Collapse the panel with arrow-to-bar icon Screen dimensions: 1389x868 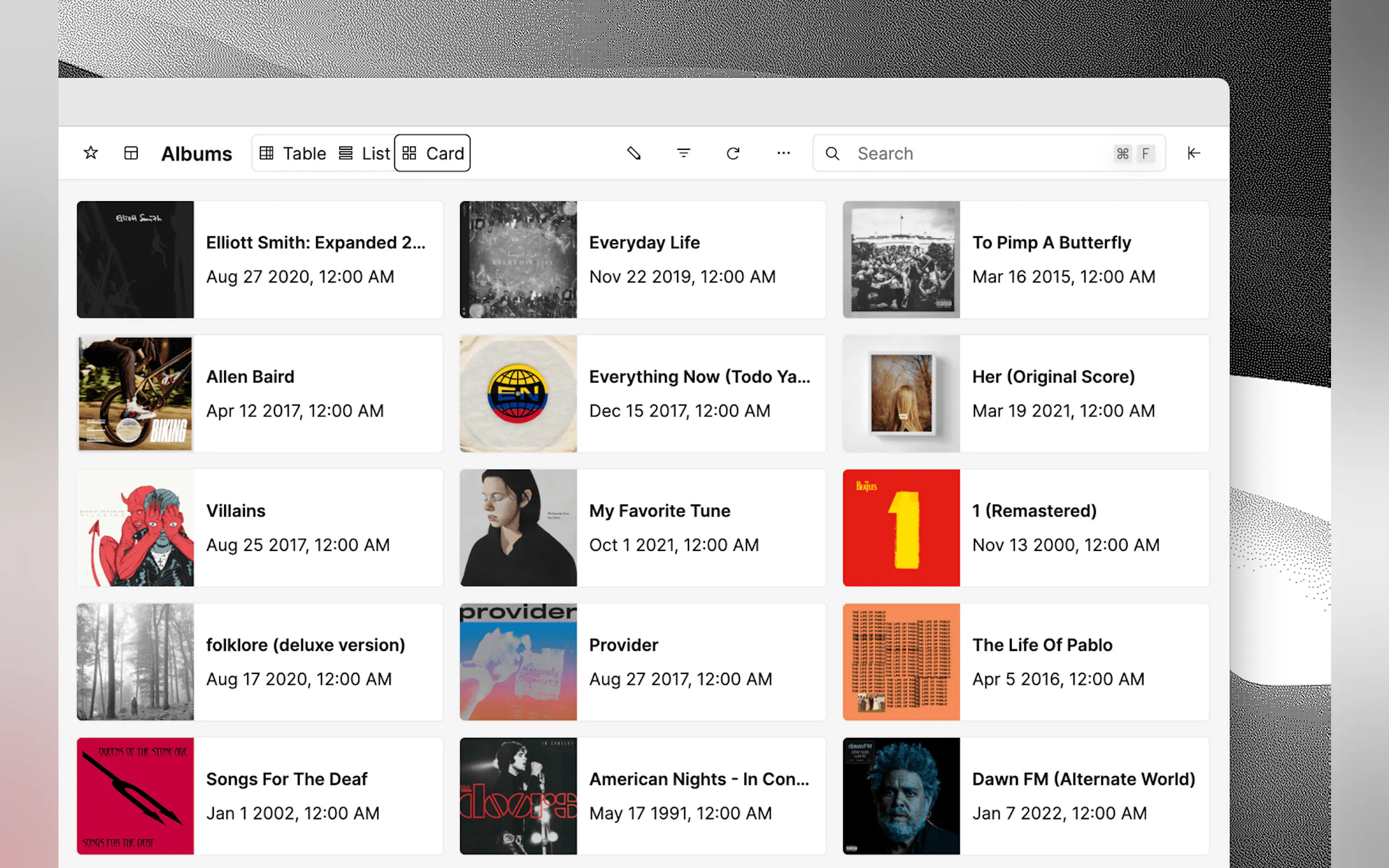(x=1193, y=153)
